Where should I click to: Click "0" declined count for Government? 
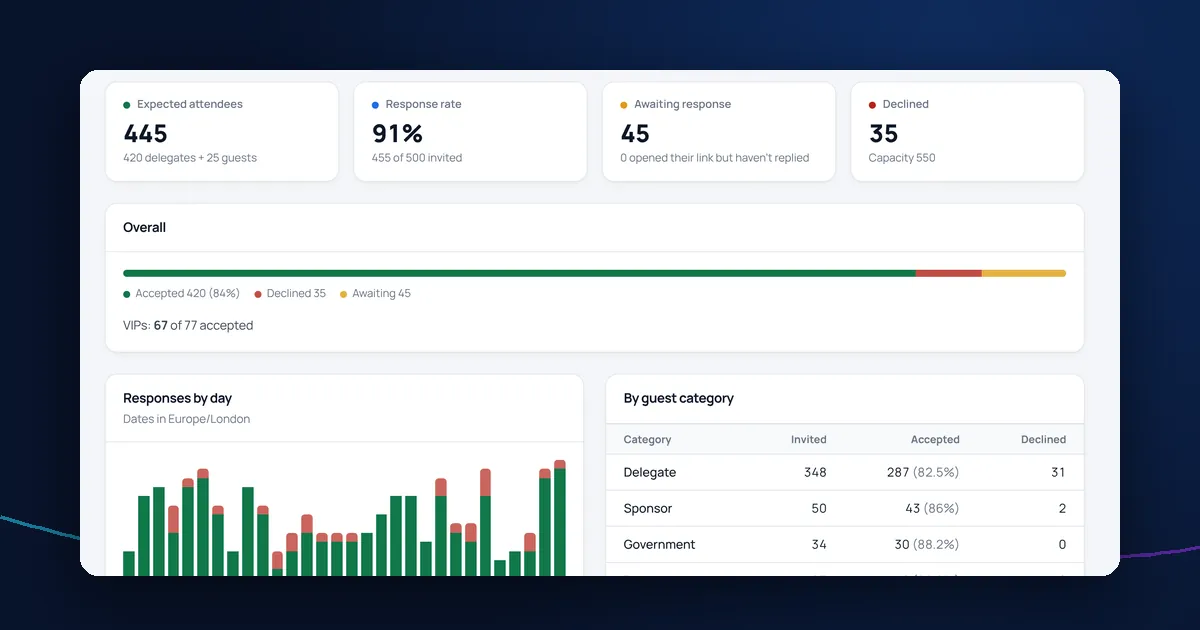coord(1062,544)
